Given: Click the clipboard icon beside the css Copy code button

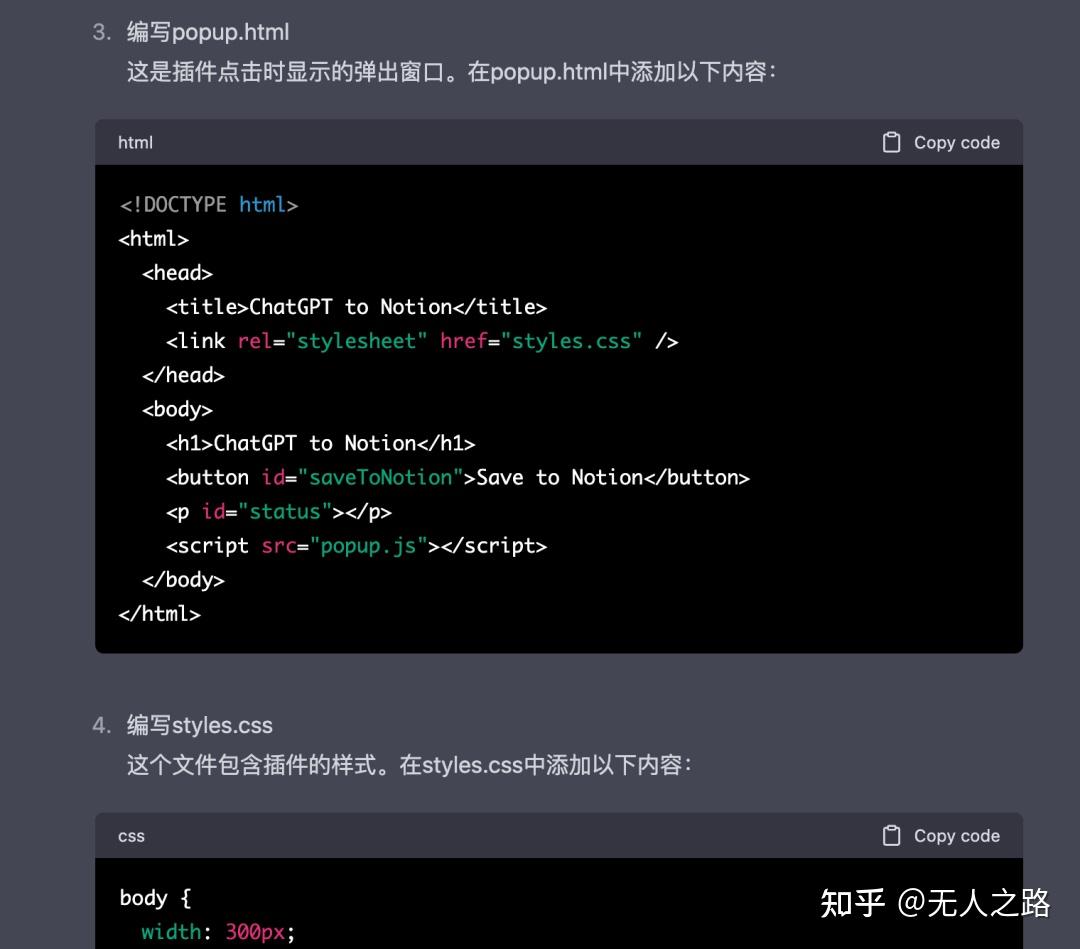Looking at the screenshot, I should click(889, 835).
